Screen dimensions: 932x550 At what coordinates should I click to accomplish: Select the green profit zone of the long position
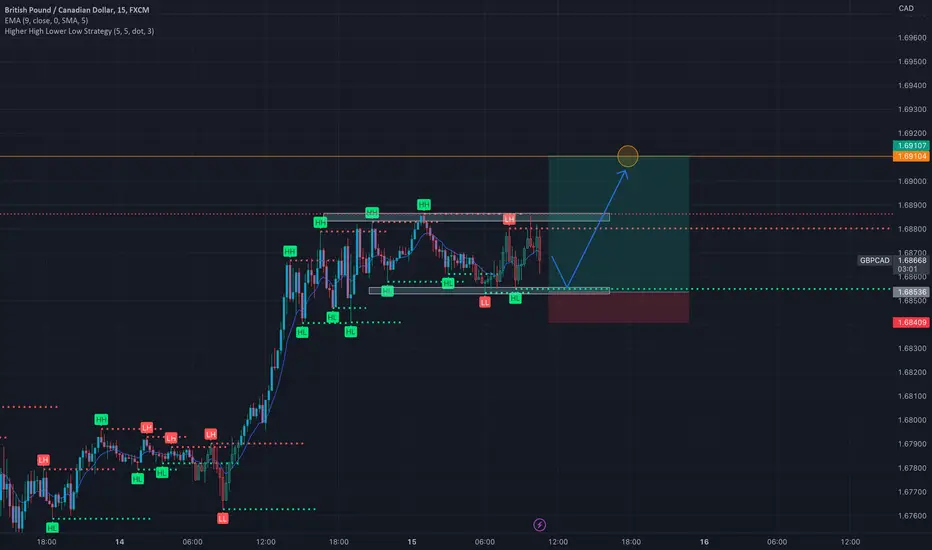(618, 224)
